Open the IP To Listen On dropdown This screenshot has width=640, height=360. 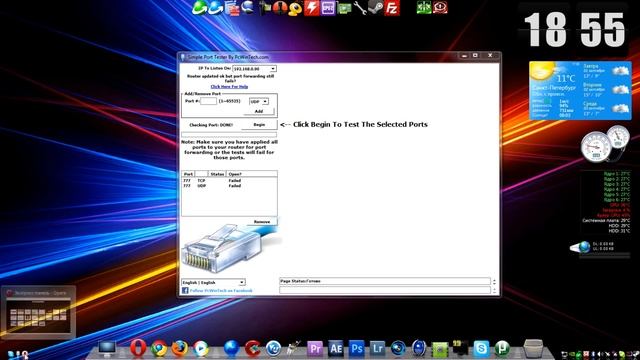click(x=254, y=69)
